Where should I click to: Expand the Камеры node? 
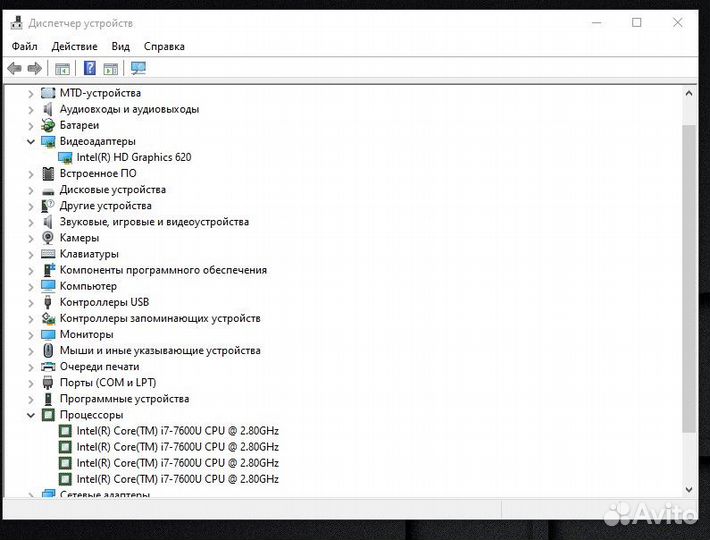(30, 239)
